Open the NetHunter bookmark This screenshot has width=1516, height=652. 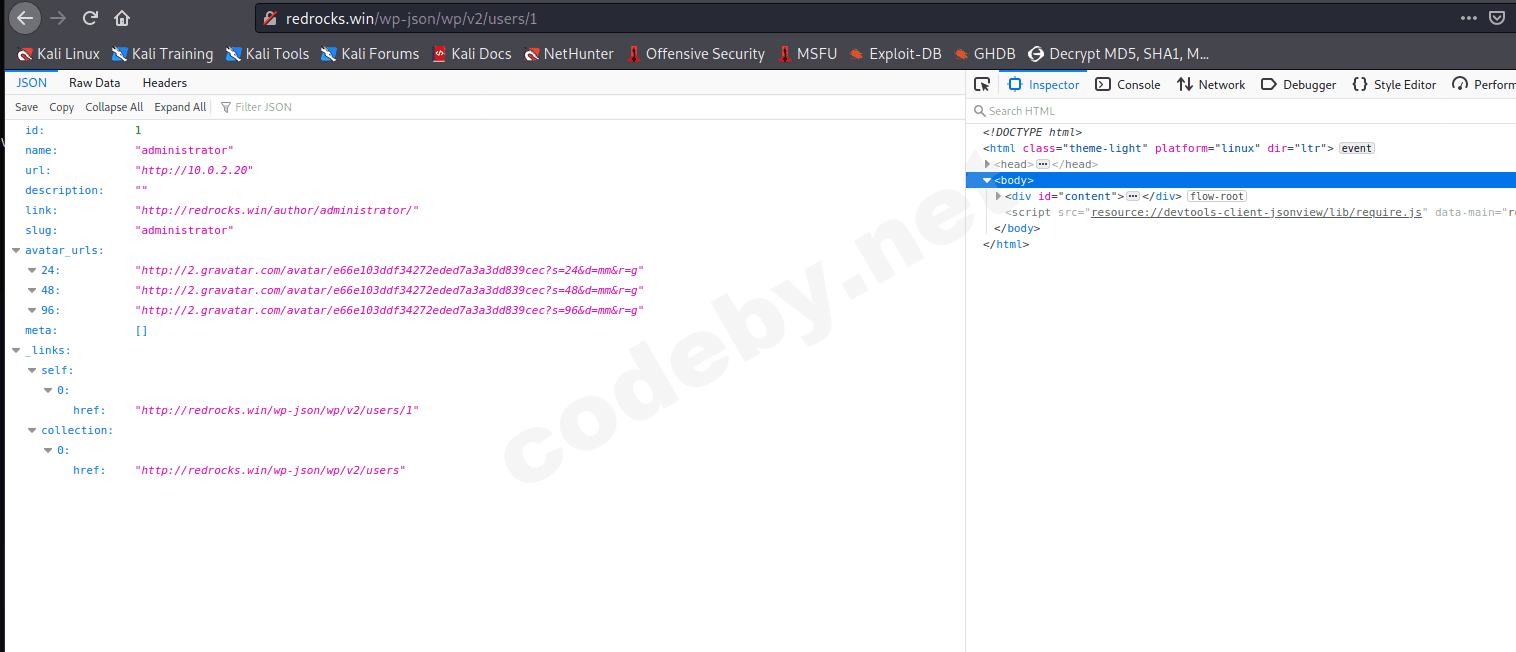tap(569, 54)
